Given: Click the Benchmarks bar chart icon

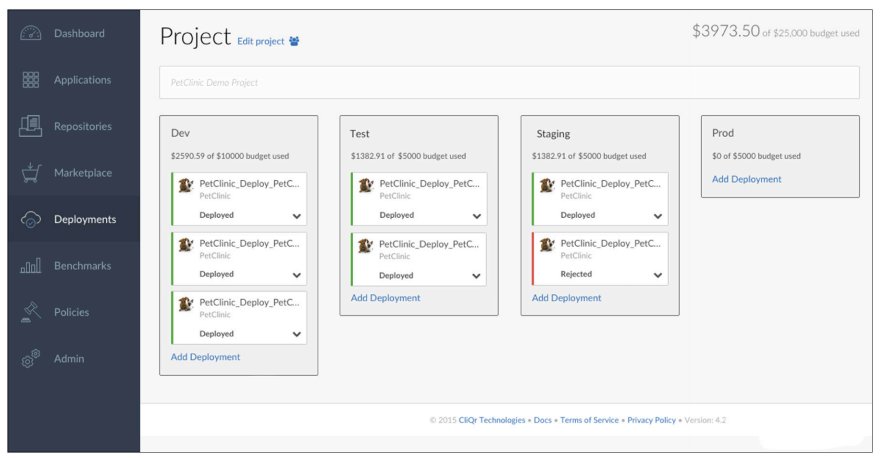Looking at the screenshot, I should tap(31, 266).
